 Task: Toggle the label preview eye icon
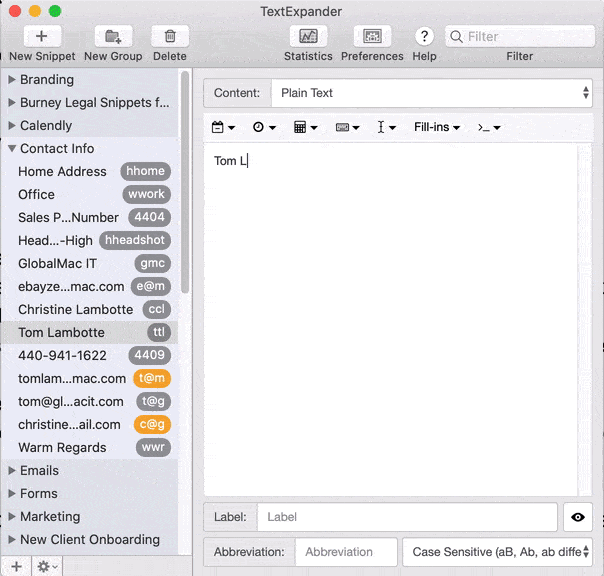(577, 517)
